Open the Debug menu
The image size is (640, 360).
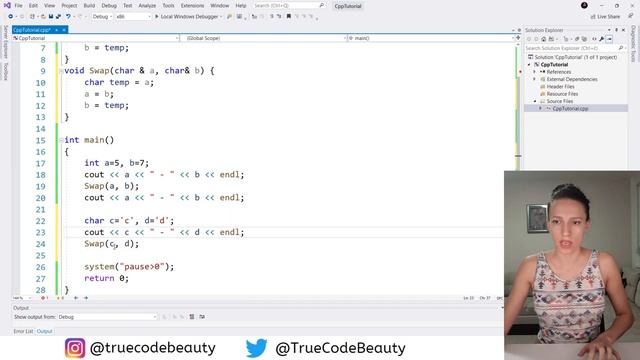coord(109,6)
